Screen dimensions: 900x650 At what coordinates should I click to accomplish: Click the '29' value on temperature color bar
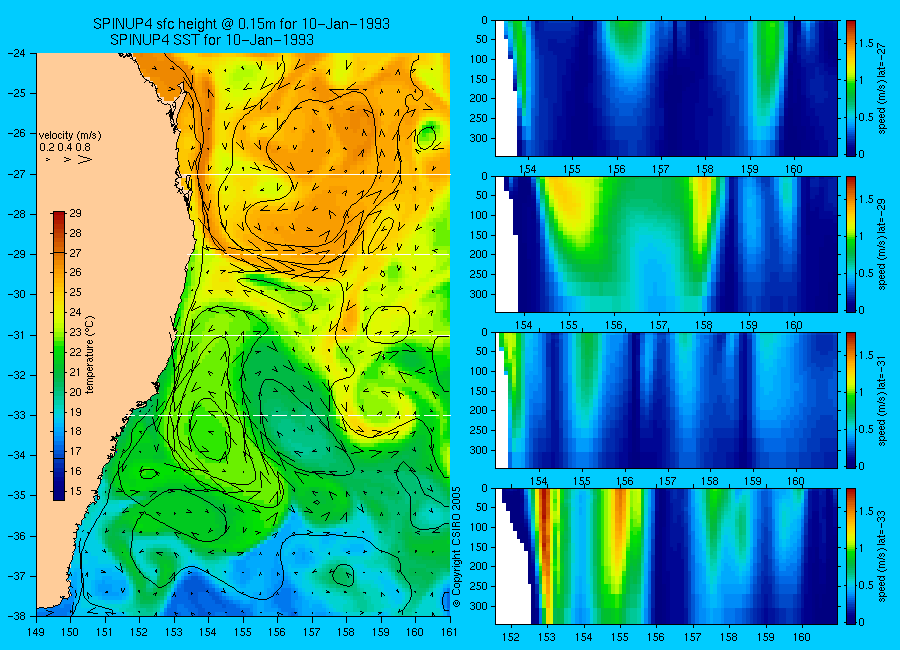pyautogui.click(x=75, y=214)
